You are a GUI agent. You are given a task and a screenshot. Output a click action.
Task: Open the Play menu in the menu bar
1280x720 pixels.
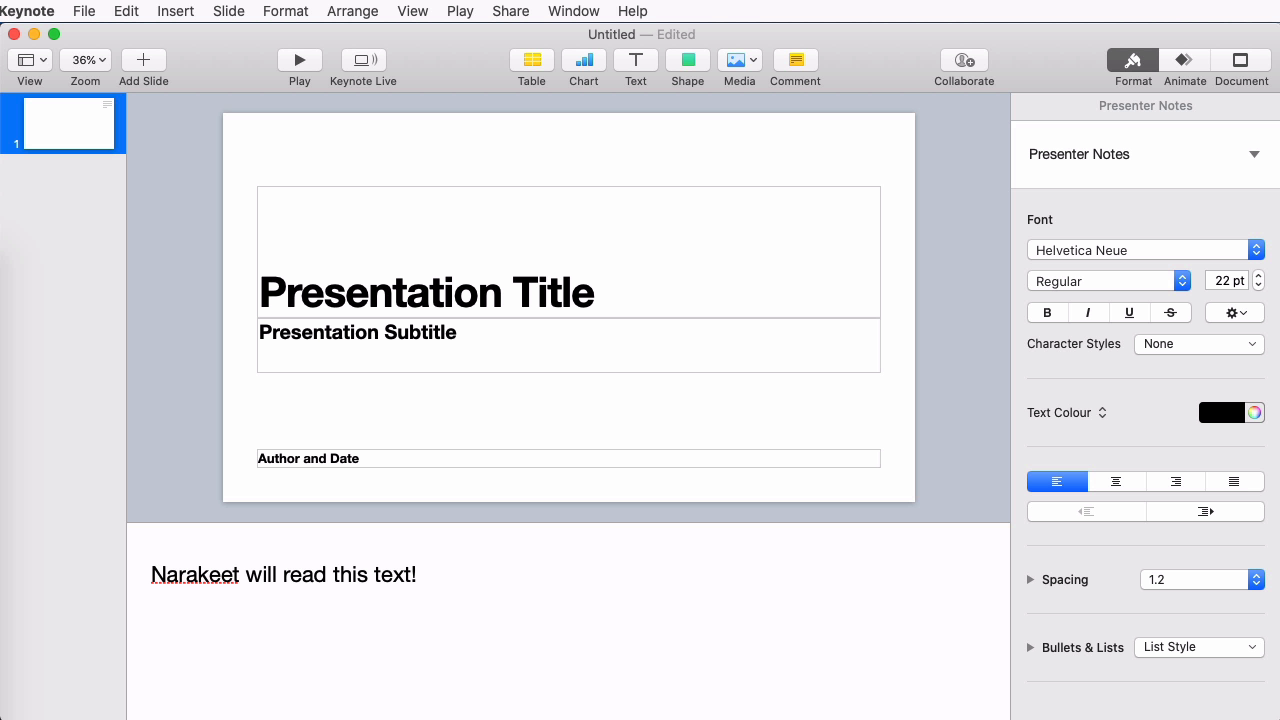460,11
